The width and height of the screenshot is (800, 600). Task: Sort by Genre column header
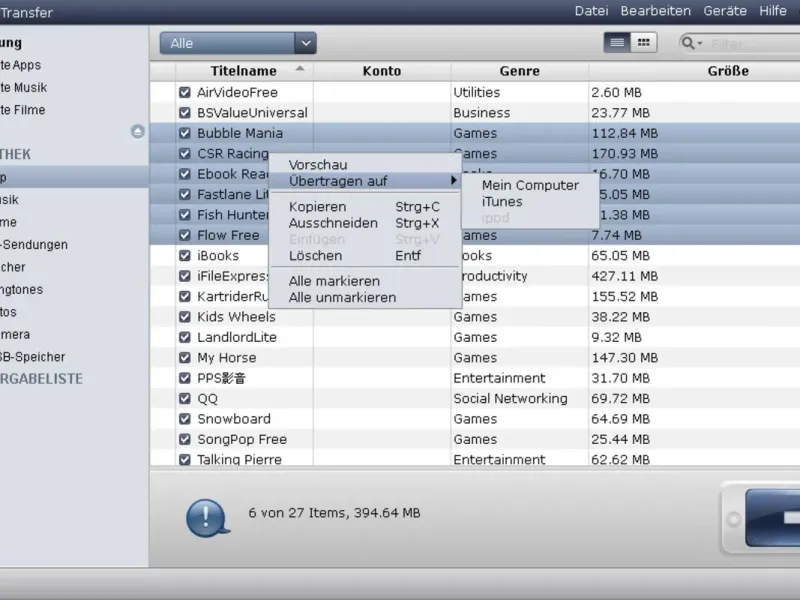pos(519,71)
